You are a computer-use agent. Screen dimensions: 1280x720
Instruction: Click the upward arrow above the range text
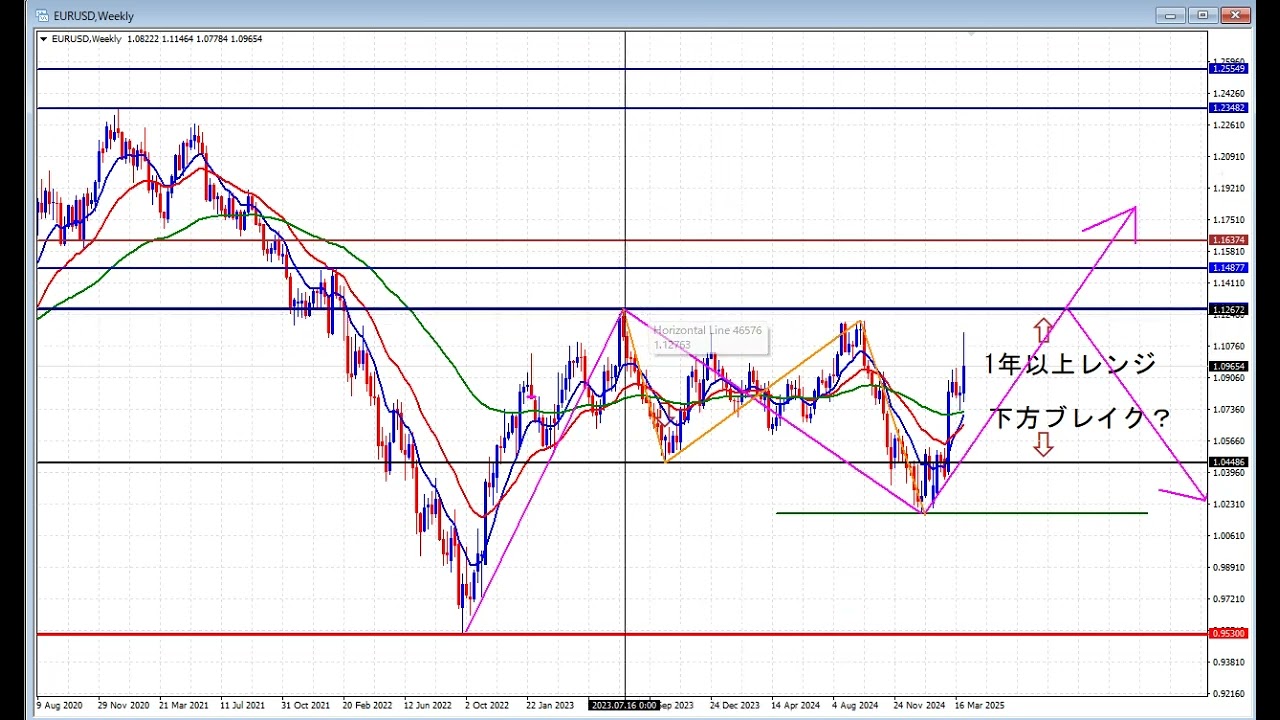click(1043, 329)
